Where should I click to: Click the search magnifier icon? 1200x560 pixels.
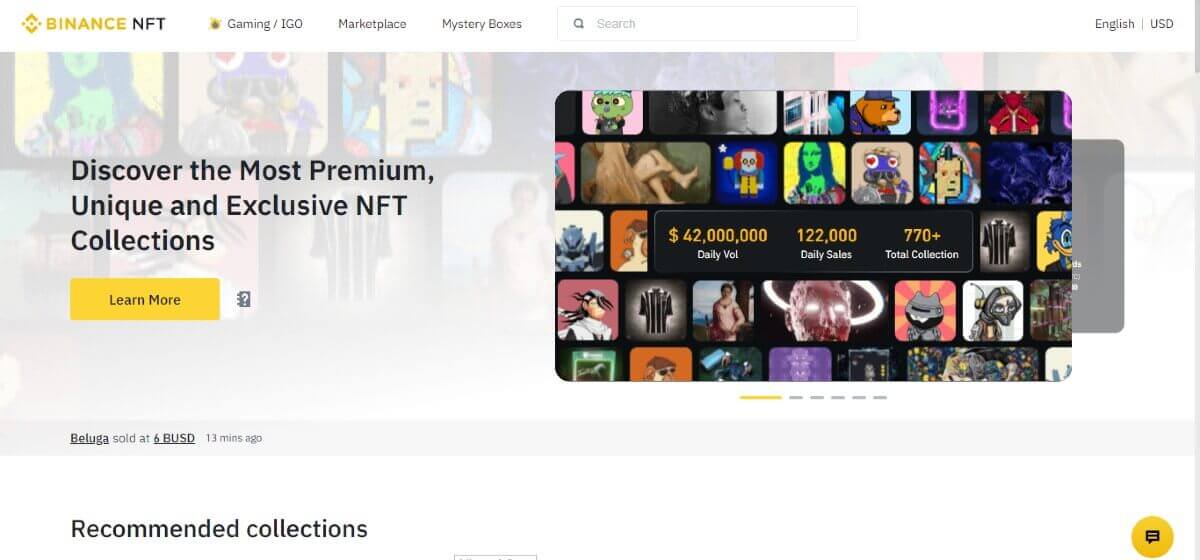[x=578, y=24]
